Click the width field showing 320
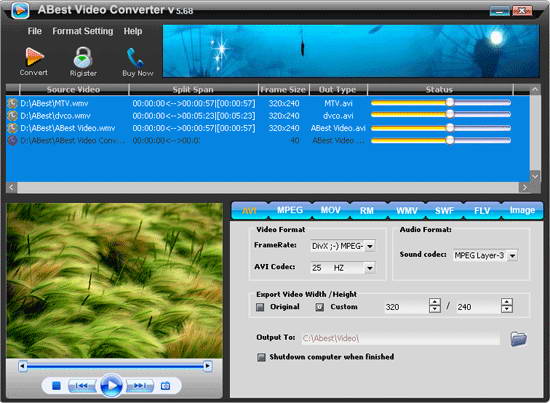The width and height of the screenshot is (550, 403). [407, 307]
